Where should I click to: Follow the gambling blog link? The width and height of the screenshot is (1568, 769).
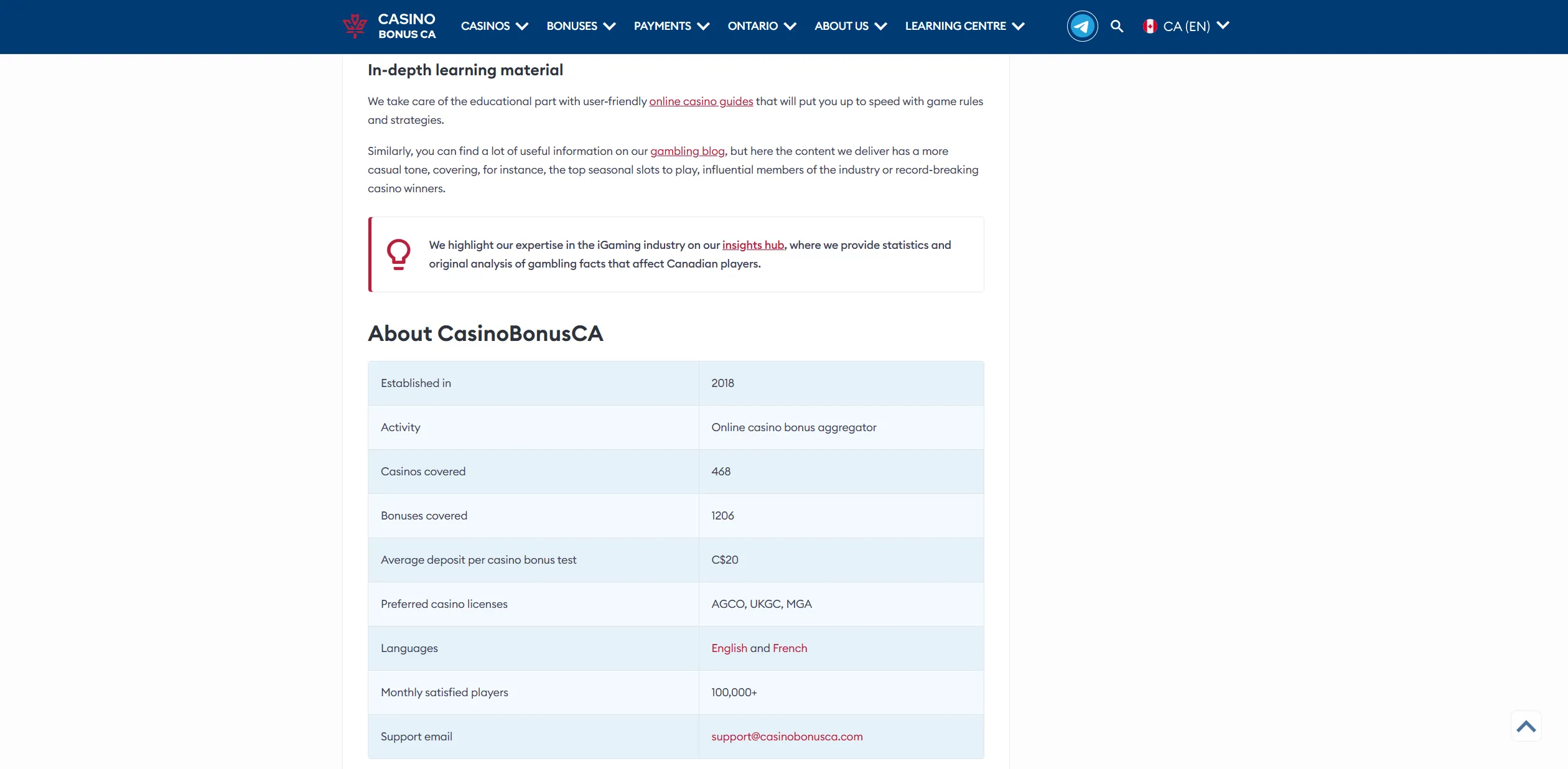coord(688,151)
